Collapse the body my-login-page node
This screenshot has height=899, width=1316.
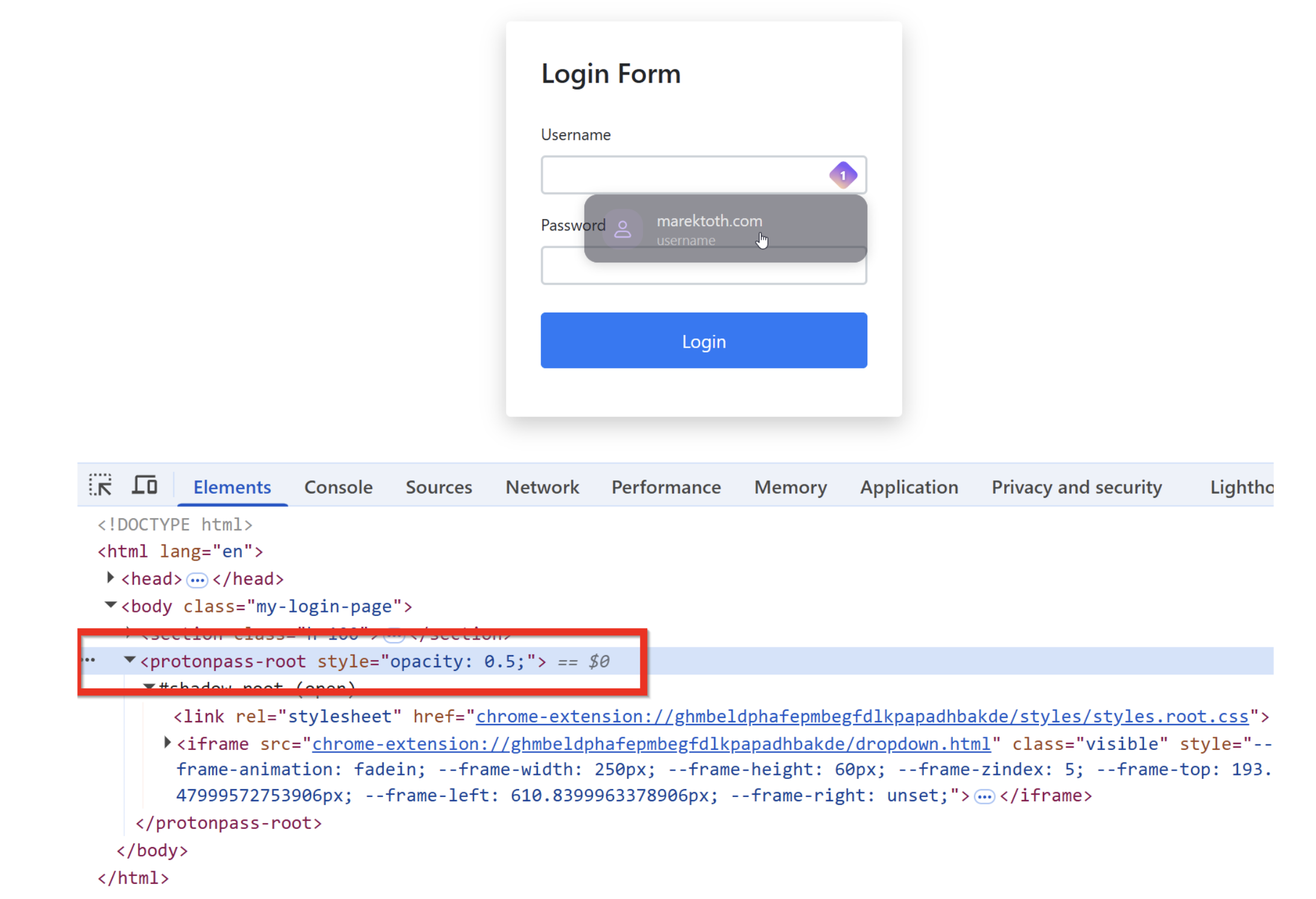pyautogui.click(x=110, y=605)
